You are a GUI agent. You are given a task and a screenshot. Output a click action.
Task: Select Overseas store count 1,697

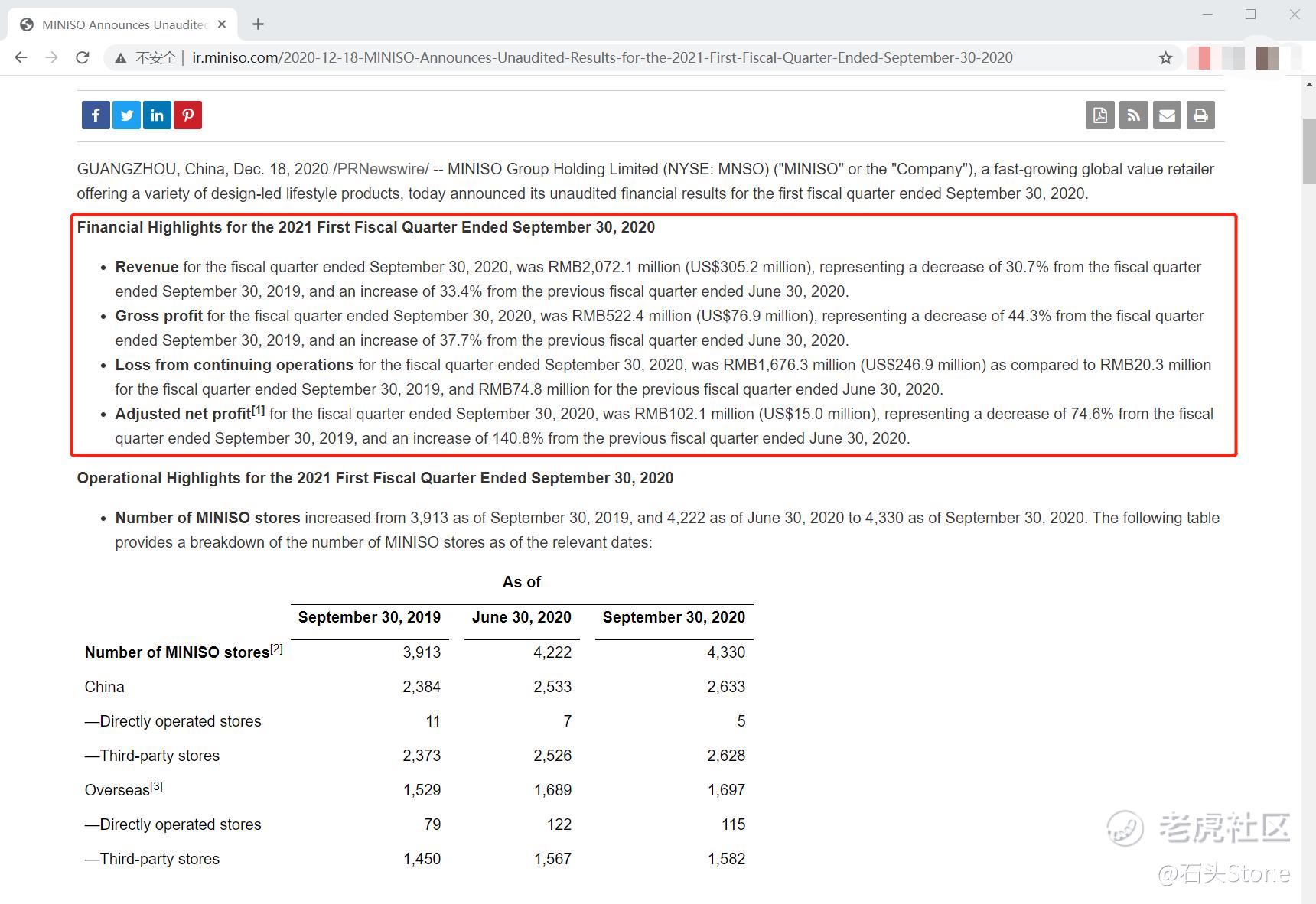pos(726,790)
